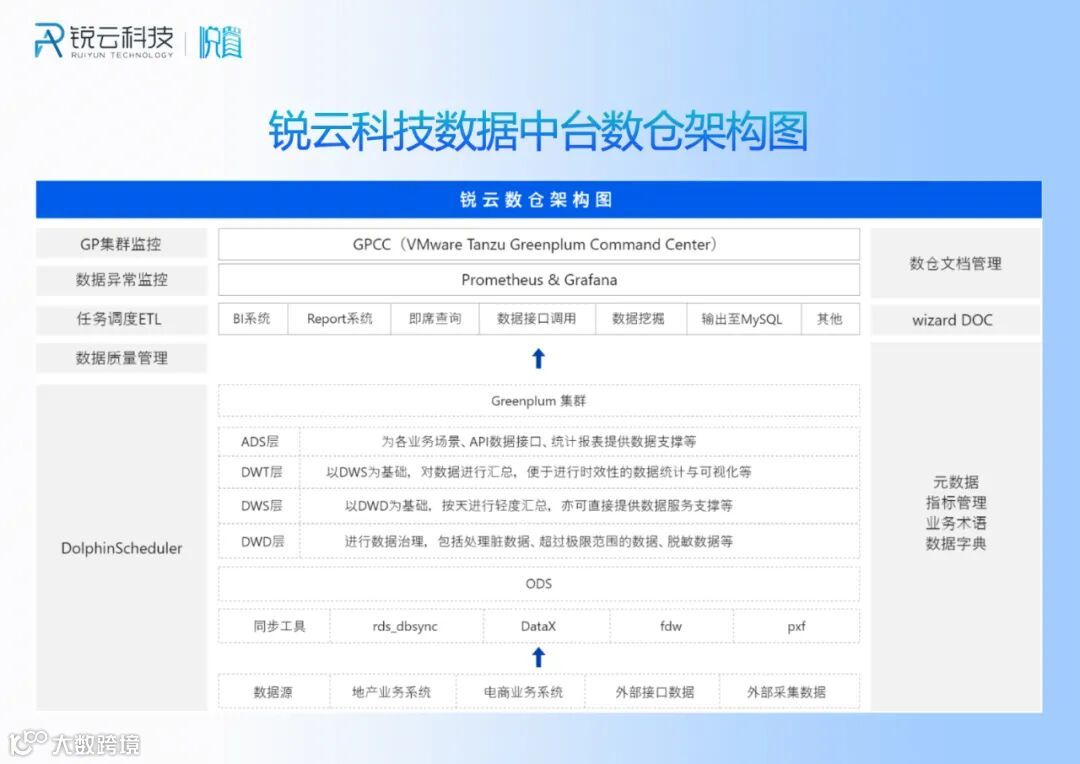Select the 数据异常监控 label
1080x764 pixels.
[121, 280]
